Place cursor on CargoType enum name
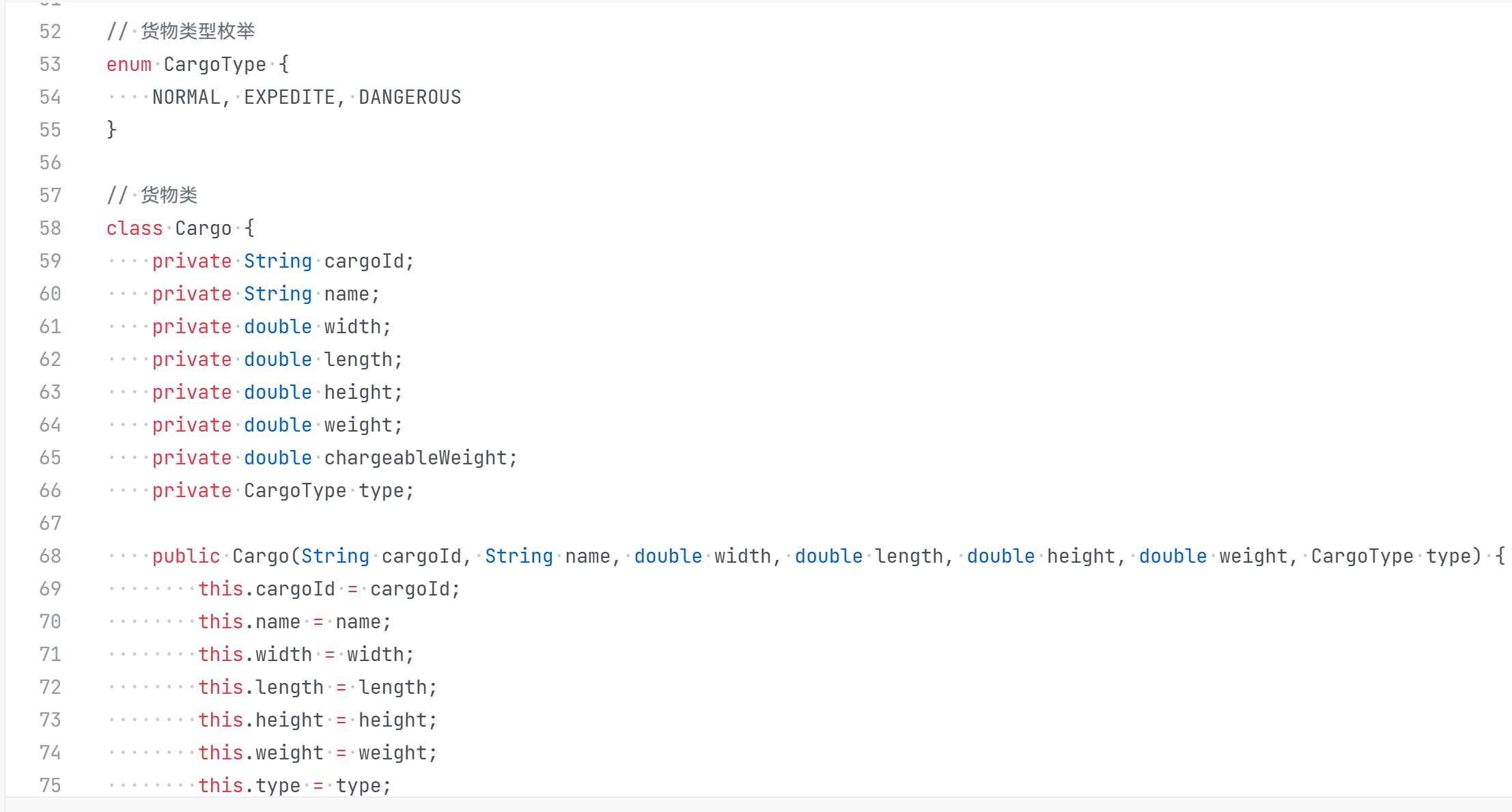Image resolution: width=1512 pixels, height=812 pixels. [x=214, y=64]
